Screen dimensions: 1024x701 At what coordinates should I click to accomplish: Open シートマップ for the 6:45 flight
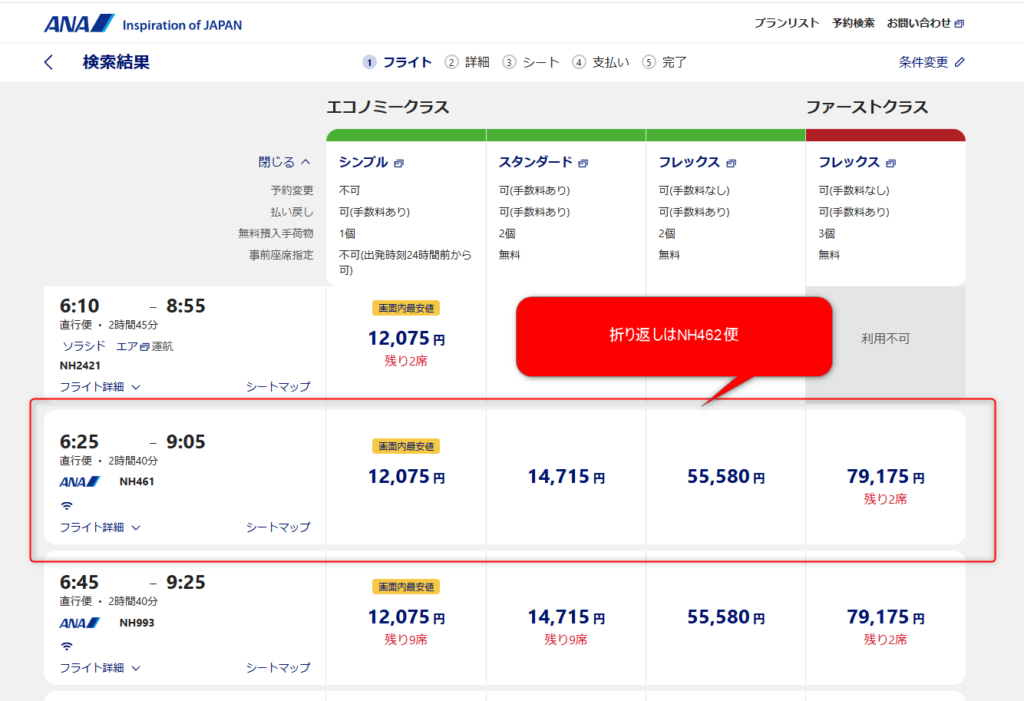coord(278,667)
